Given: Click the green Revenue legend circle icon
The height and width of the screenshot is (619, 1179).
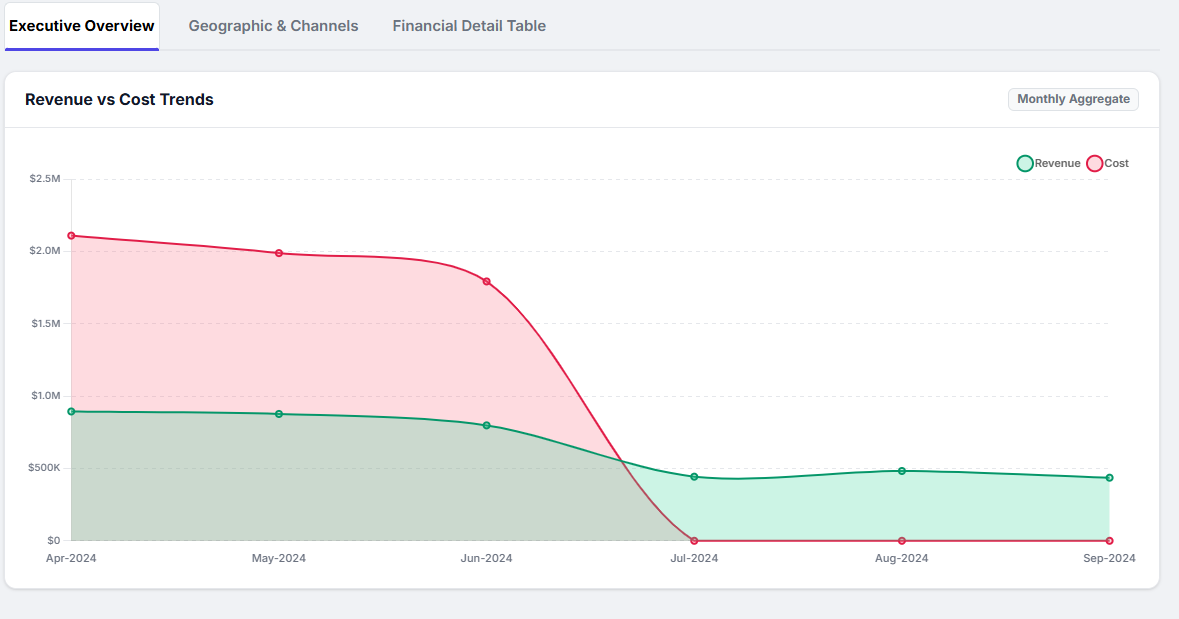Looking at the screenshot, I should tap(1025, 163).
